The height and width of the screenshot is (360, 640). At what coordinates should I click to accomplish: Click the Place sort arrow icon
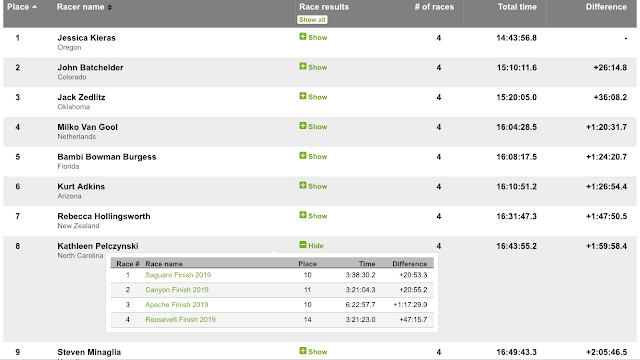(34, 7)
